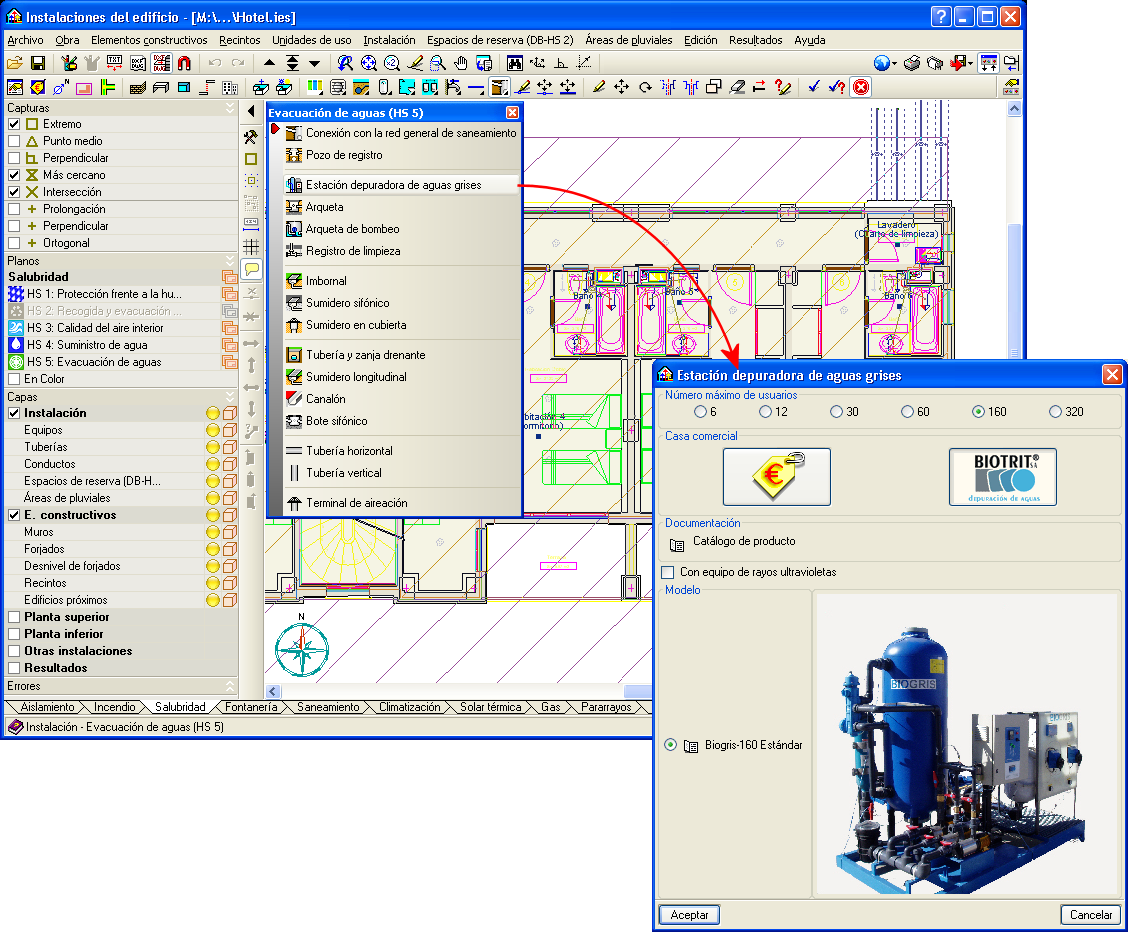Expand the Errores panel
1128x932 pixels.
230,686
